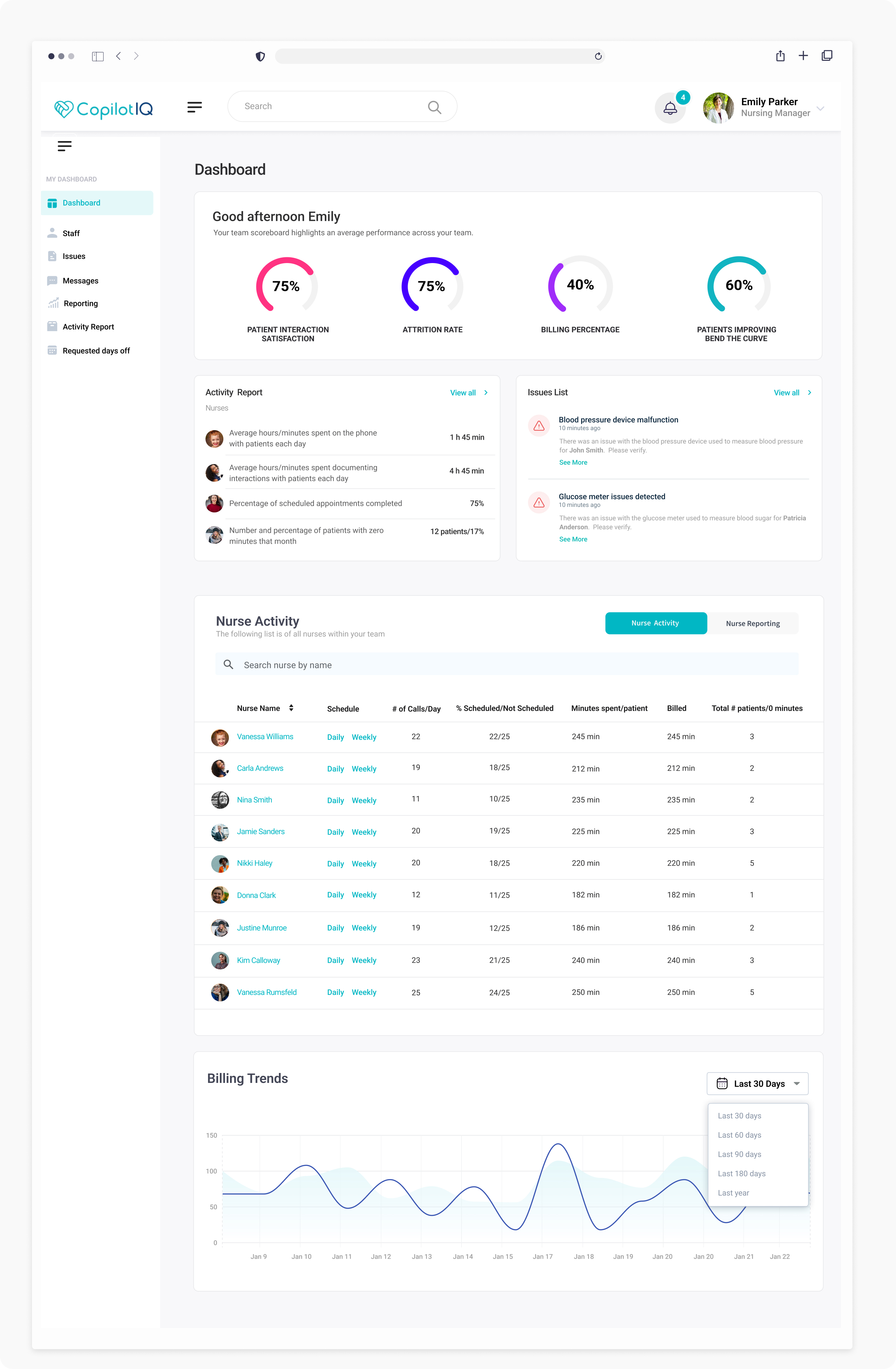Expand Emily Parker profile menu chevron
Screen dimensions: 896x1369
click(x=821, y=108)
